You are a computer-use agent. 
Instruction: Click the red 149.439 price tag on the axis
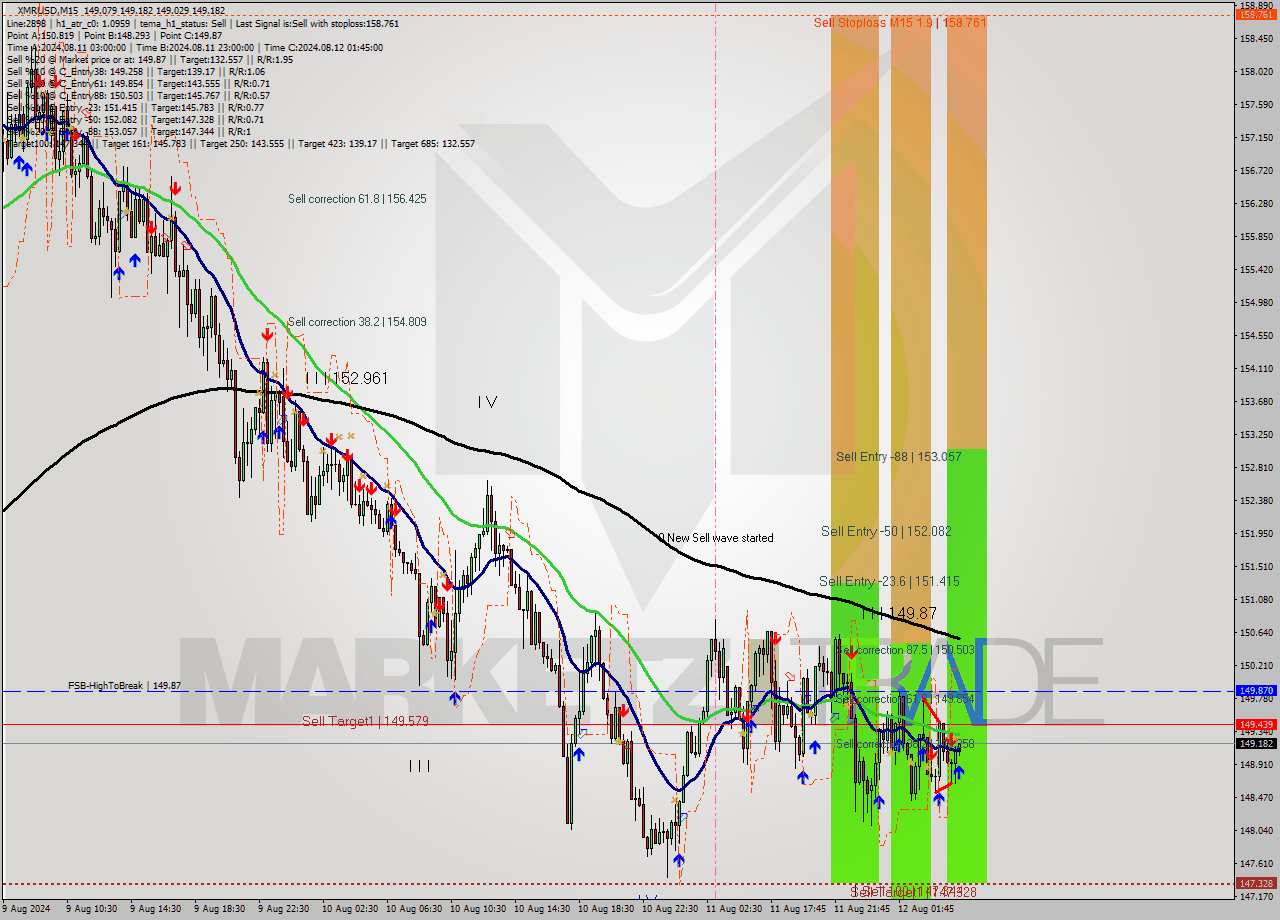click(1257, 724)
